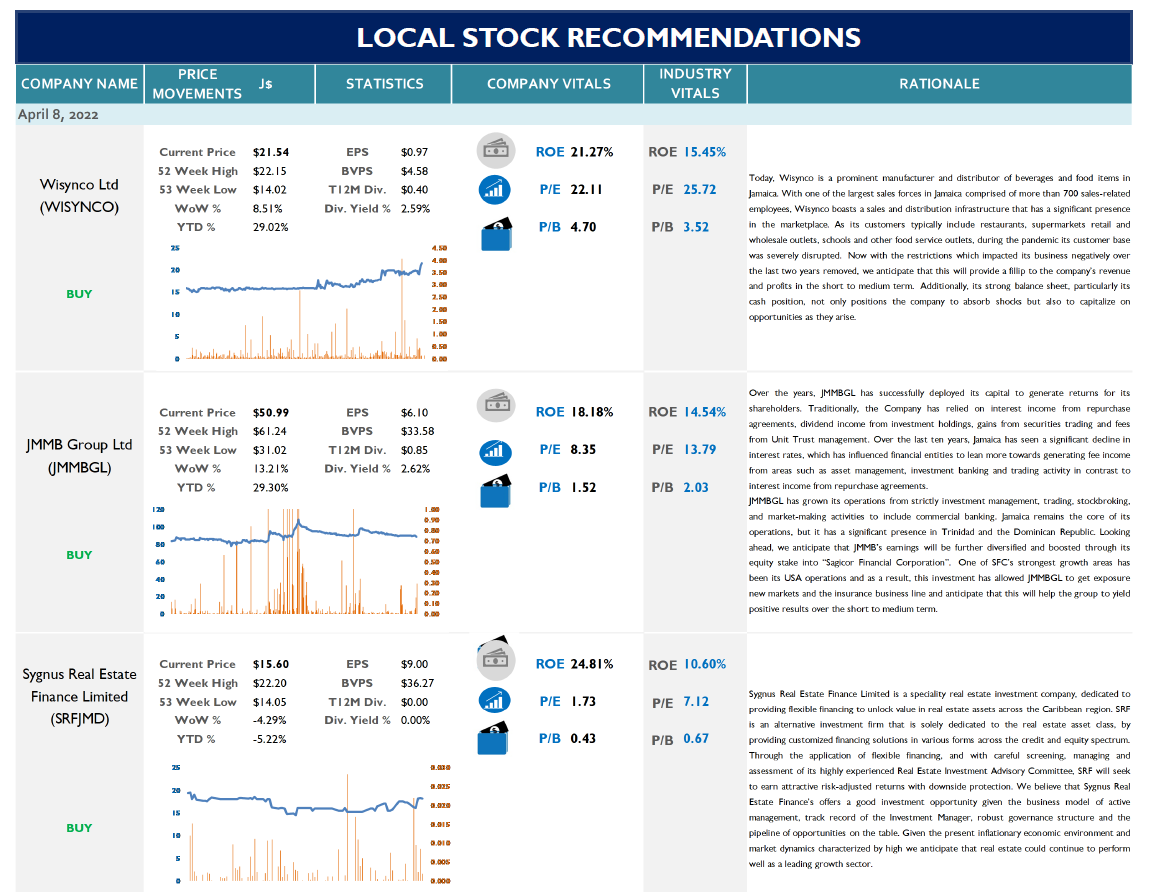Viewport: 1166px width, 892px height.
Task: Click the JMMB BVPS value $33.58
Action: coord(417,431)
